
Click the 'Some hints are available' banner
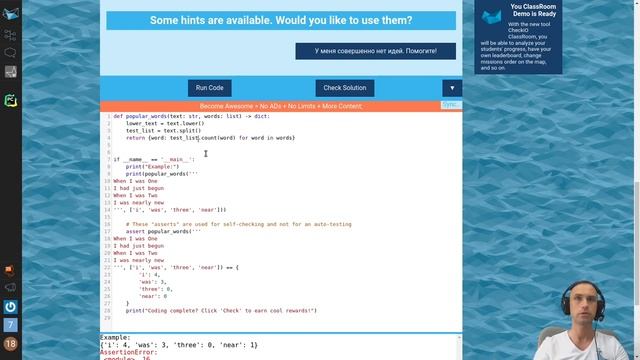(x=281, y=20)
